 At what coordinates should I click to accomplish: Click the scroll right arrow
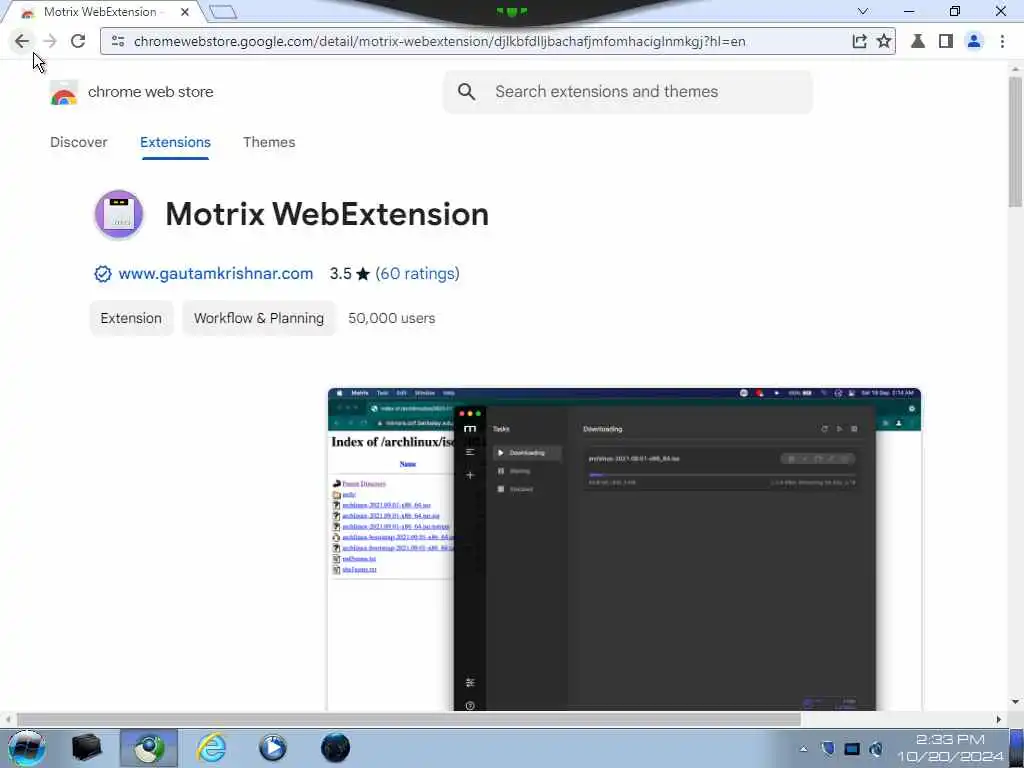(x=999, y=719)
